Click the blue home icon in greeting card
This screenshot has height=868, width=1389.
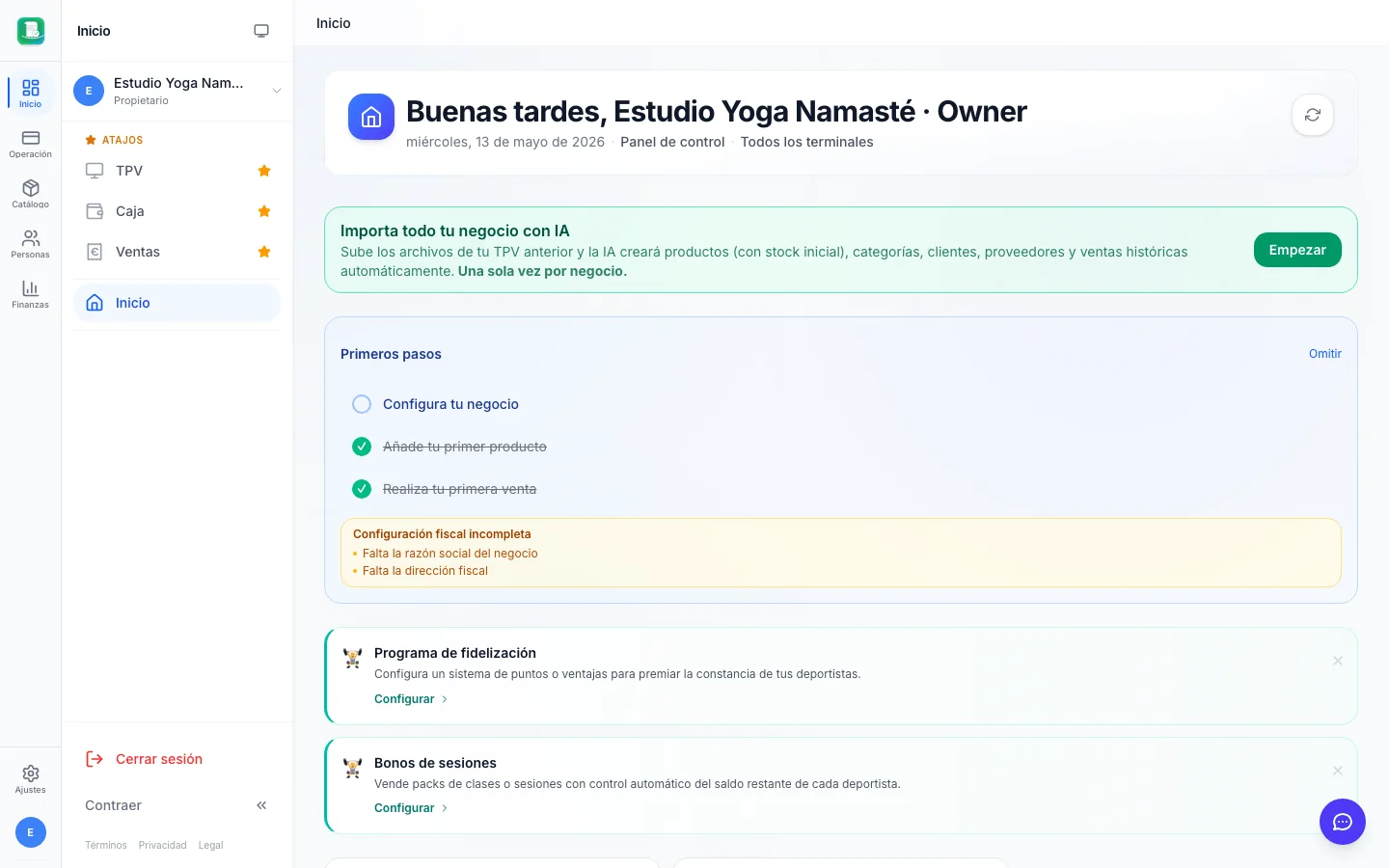pos(371,117)
